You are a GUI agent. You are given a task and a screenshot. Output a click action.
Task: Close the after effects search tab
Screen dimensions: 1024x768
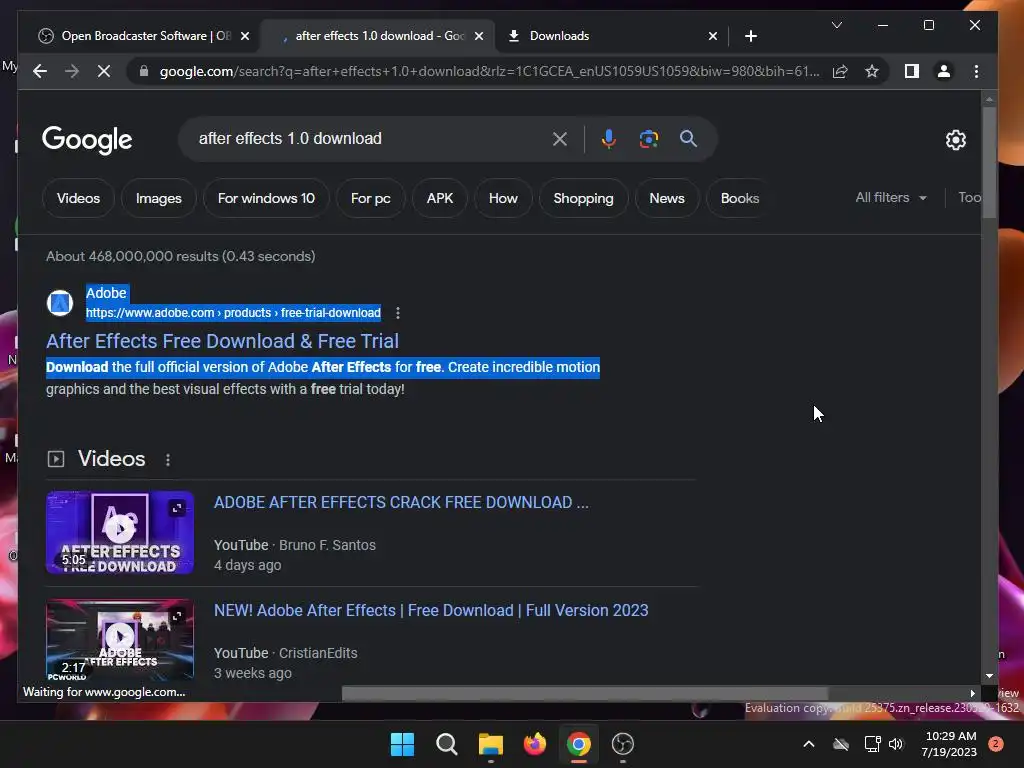[479, 36]
